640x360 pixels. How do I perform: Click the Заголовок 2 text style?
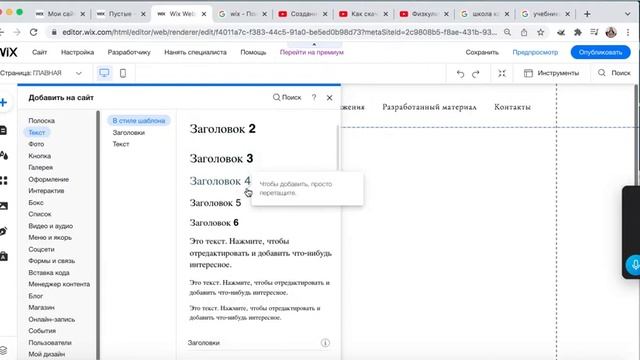(222, 129)
